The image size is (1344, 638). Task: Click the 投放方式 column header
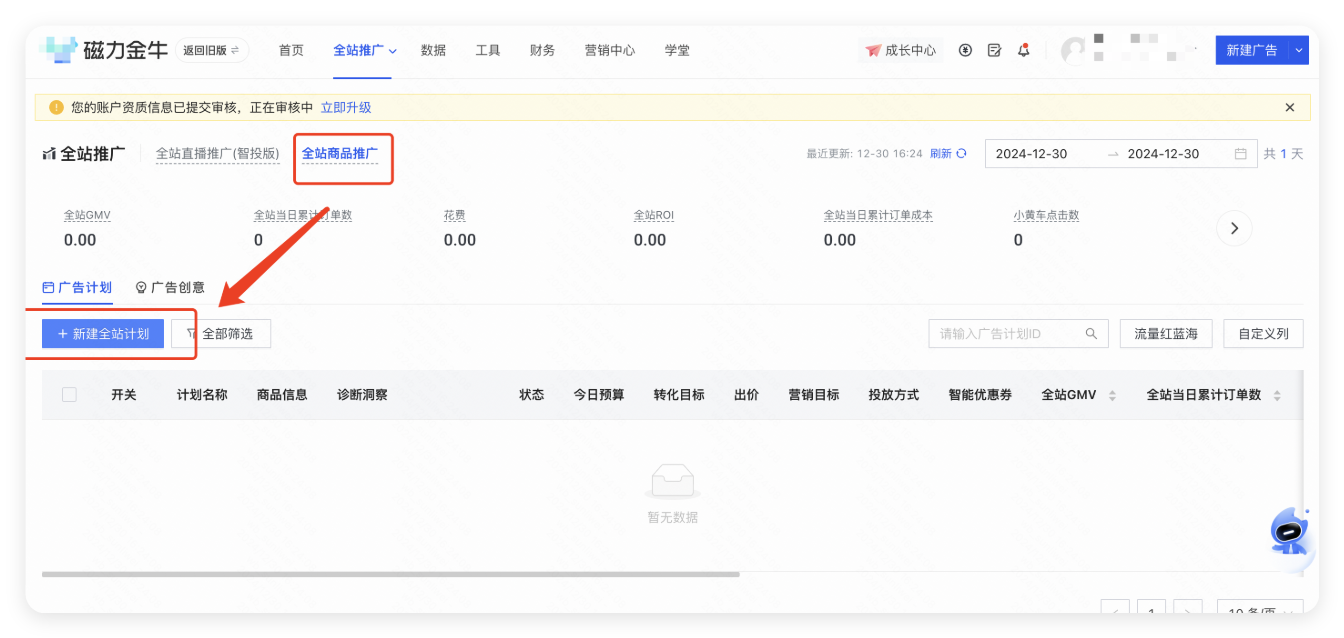894,395
